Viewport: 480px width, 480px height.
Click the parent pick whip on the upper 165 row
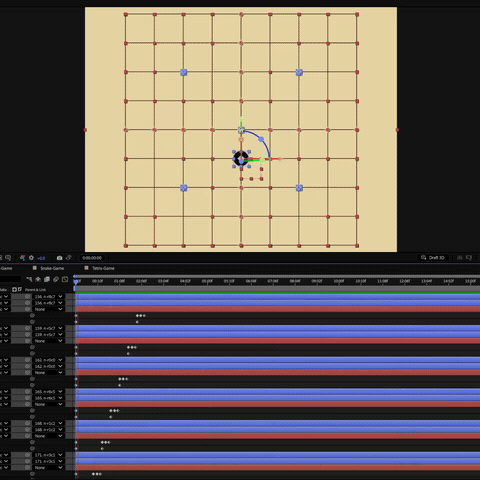click(28, 391)
